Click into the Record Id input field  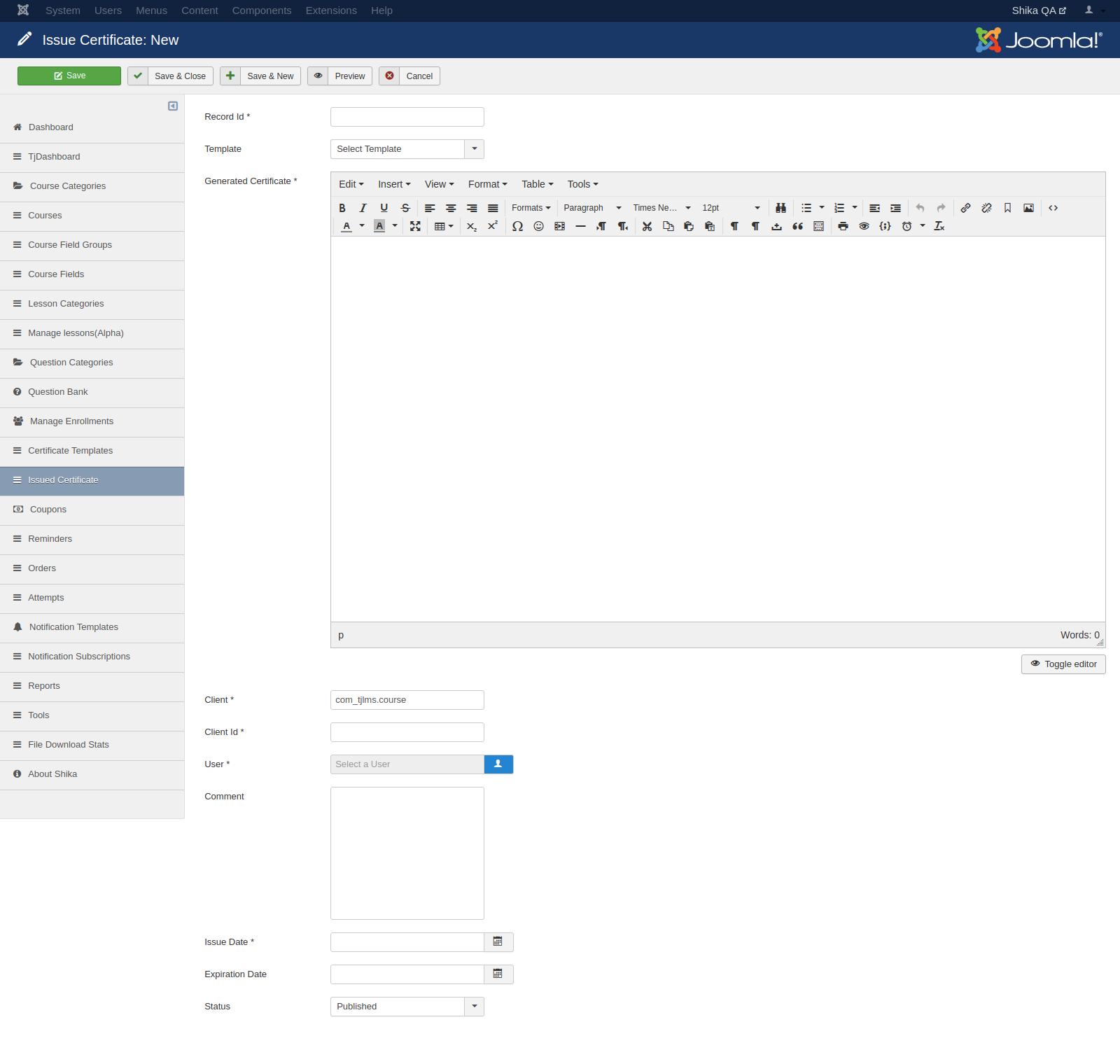coord(407,117)
